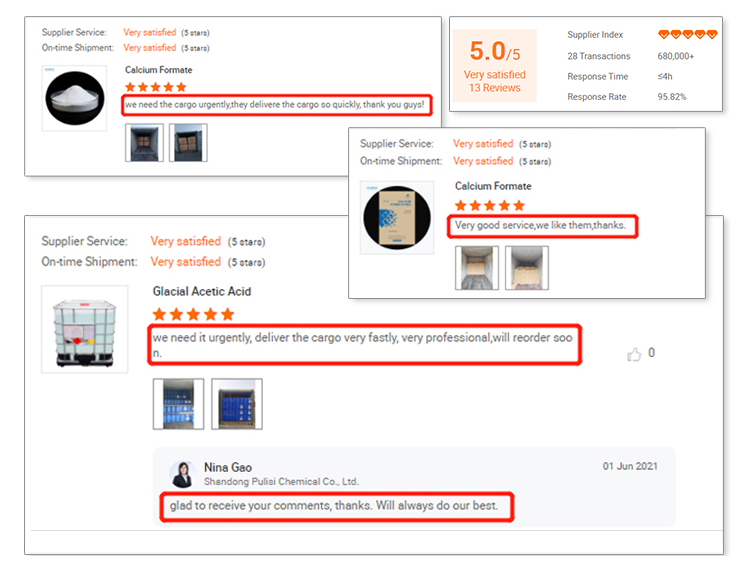Viewport: 748px width, 576px height.
Task: View second container photo in middle review
Action: [527, 268]
